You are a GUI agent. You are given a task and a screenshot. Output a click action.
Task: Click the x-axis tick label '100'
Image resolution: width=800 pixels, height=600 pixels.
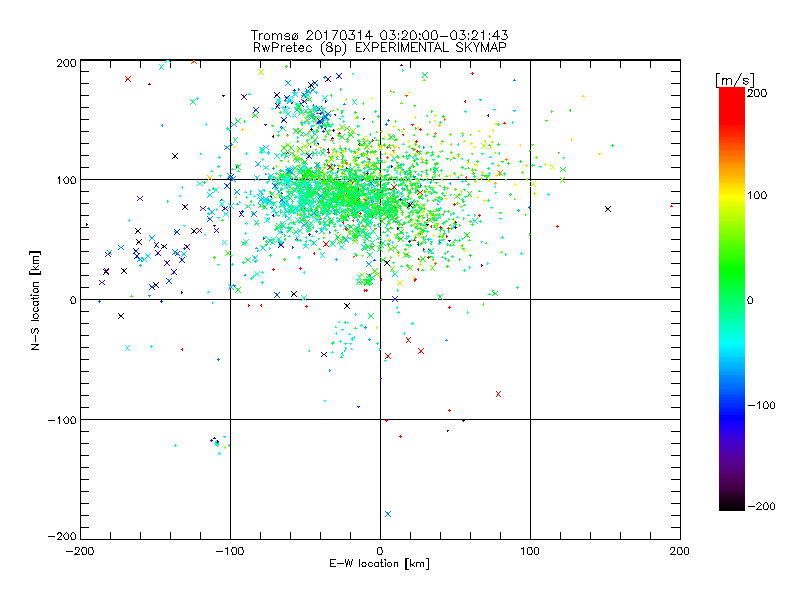(530, 551)
